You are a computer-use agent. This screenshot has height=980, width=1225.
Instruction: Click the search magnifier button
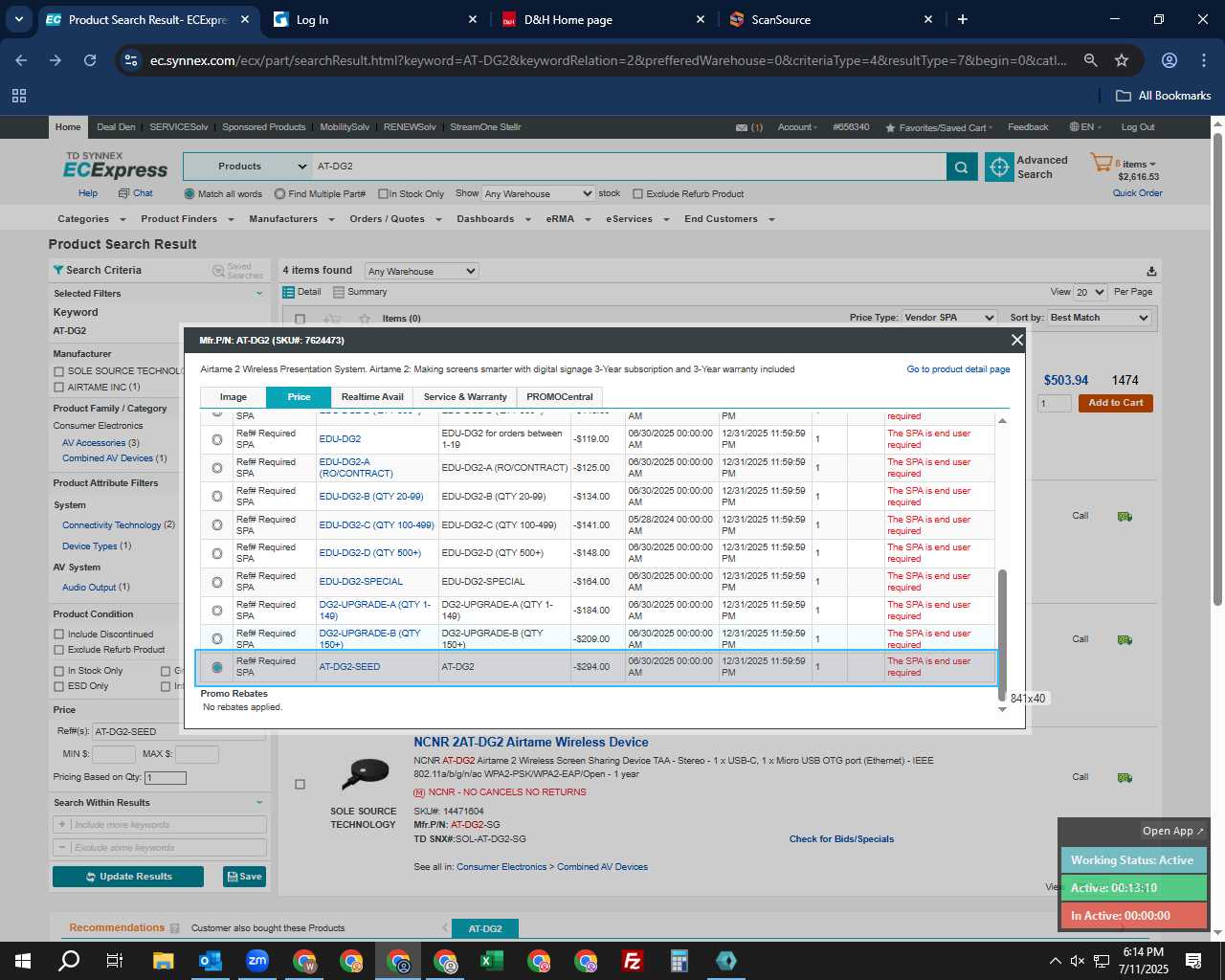point(962,167)
